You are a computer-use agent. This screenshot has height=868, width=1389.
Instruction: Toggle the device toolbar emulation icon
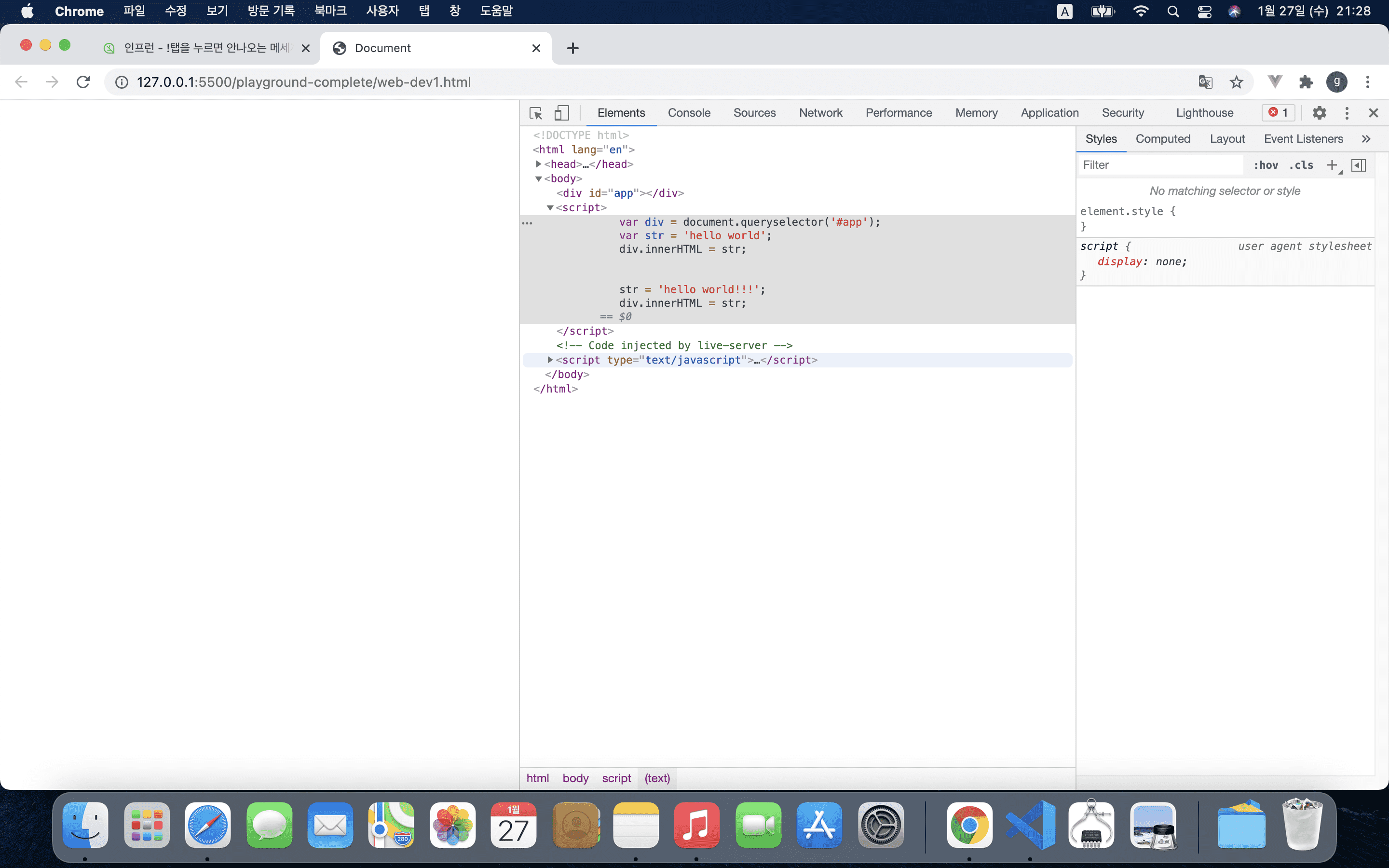pyautogui.click(x=561, y=113)
